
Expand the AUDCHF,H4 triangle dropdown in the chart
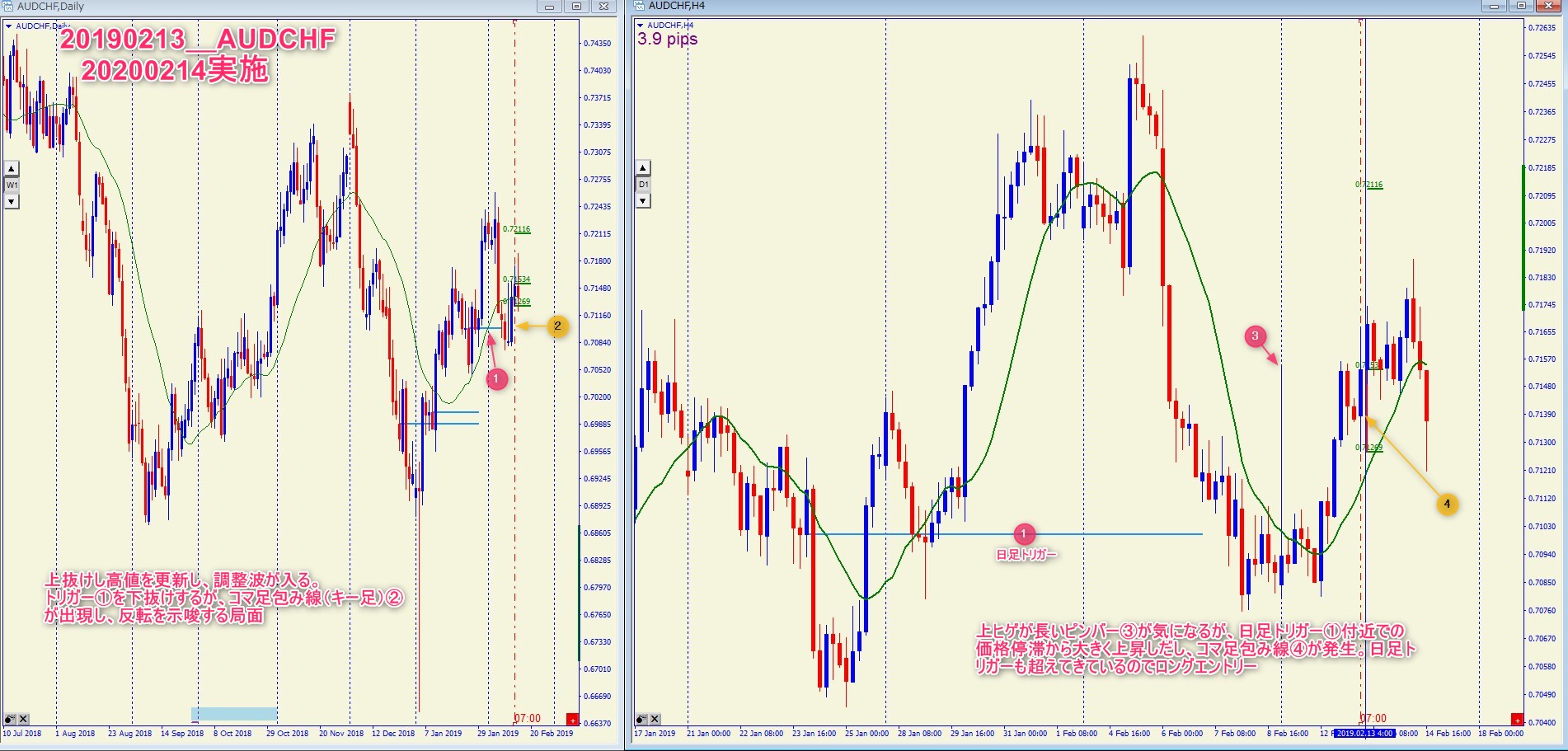[641, 26]
